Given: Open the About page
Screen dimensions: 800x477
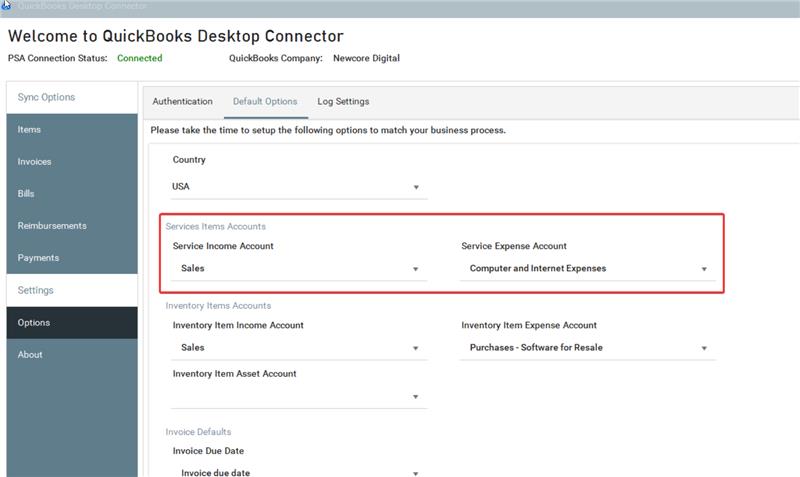Looking at the screenshot, I should (72, 355).
